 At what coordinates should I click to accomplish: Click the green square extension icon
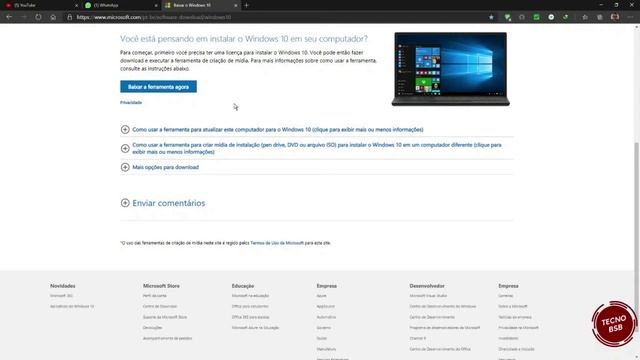pyautogui.click(x=536, y=17)
